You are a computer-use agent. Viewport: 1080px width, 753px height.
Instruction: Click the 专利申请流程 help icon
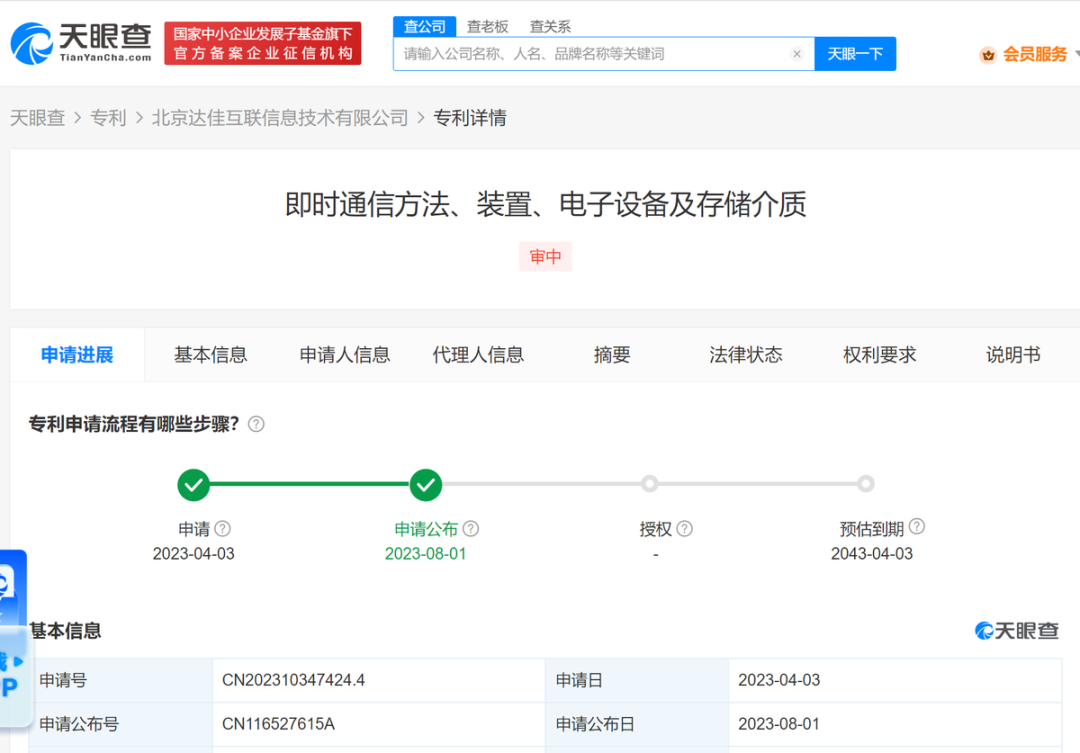tap(255, 423)
